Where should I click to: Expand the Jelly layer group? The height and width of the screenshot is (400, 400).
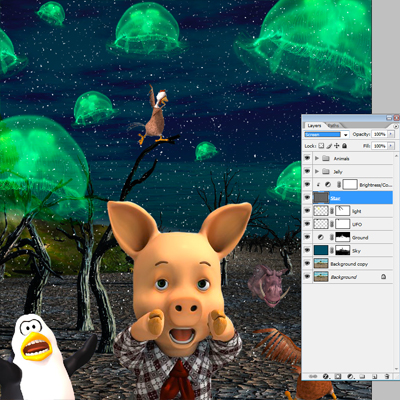pyautogui.click(x=317, y=171)
